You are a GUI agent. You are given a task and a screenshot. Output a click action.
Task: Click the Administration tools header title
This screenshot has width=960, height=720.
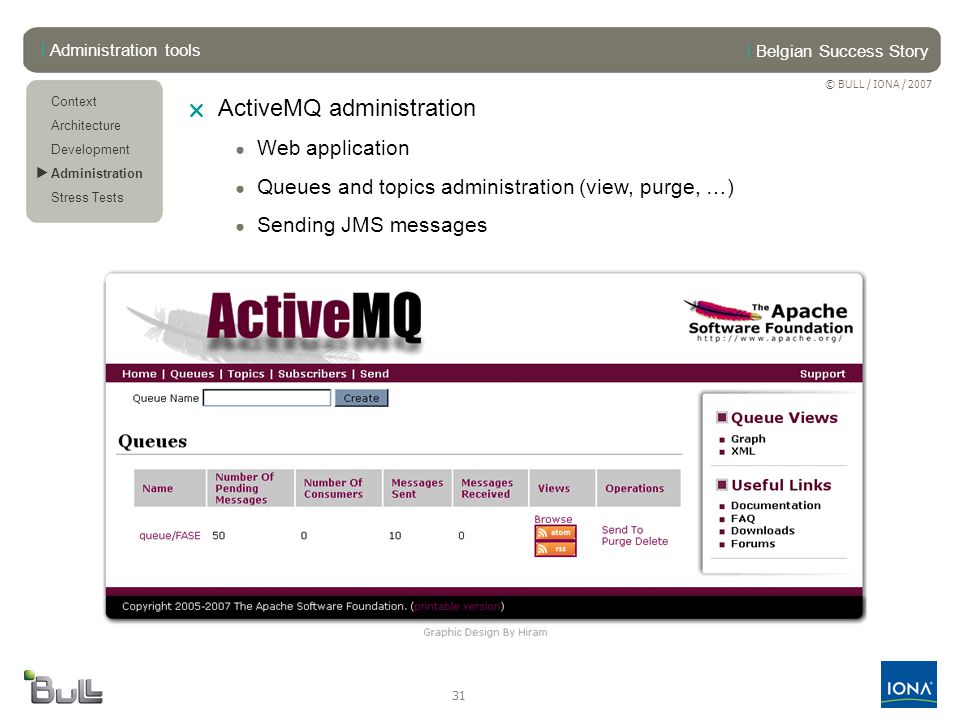click(x=125, y=50)
